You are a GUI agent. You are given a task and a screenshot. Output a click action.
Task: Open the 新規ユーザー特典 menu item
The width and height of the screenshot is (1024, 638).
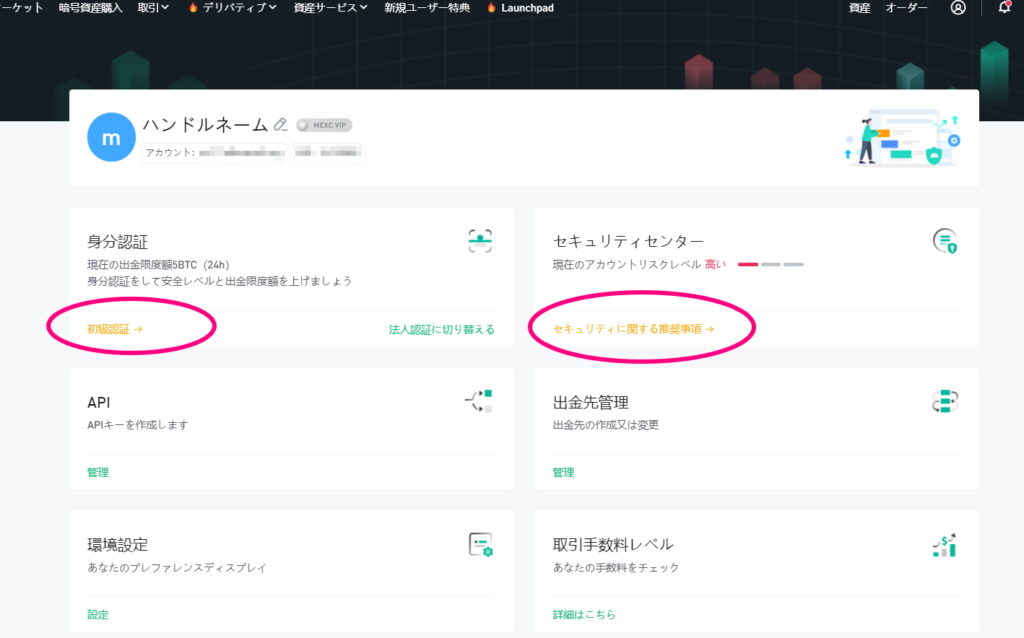click(x=426, y=8)
